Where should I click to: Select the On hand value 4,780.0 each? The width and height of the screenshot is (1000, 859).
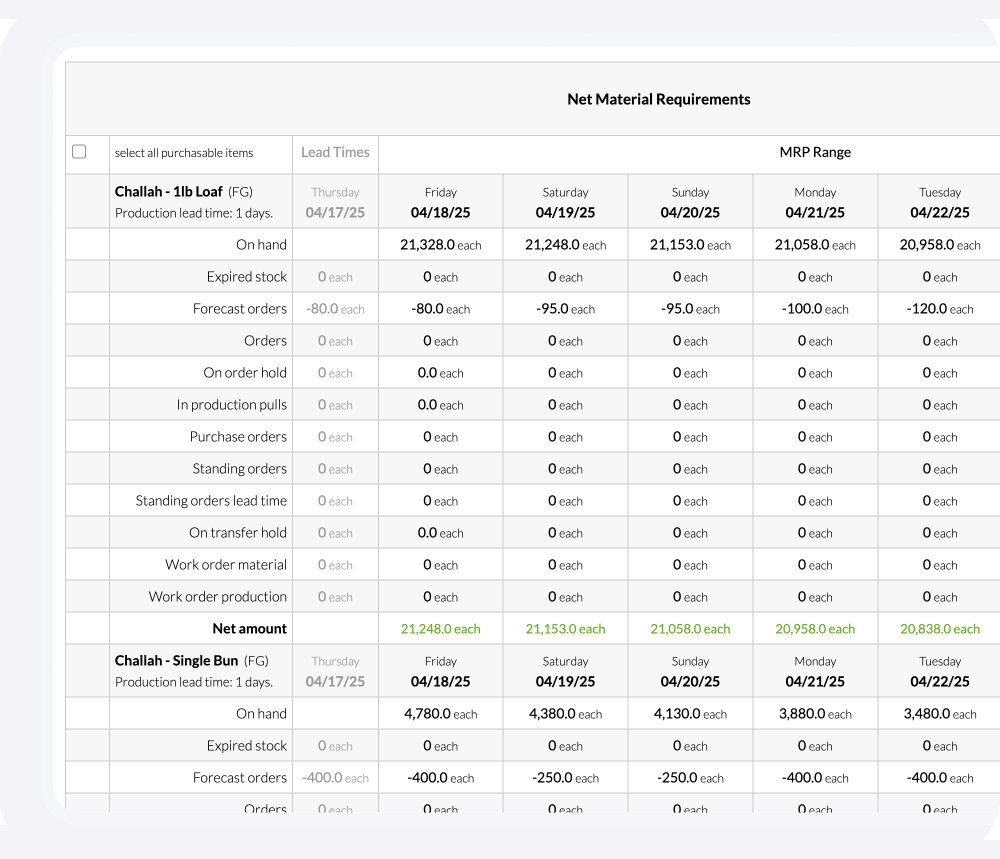coord(440,713)
